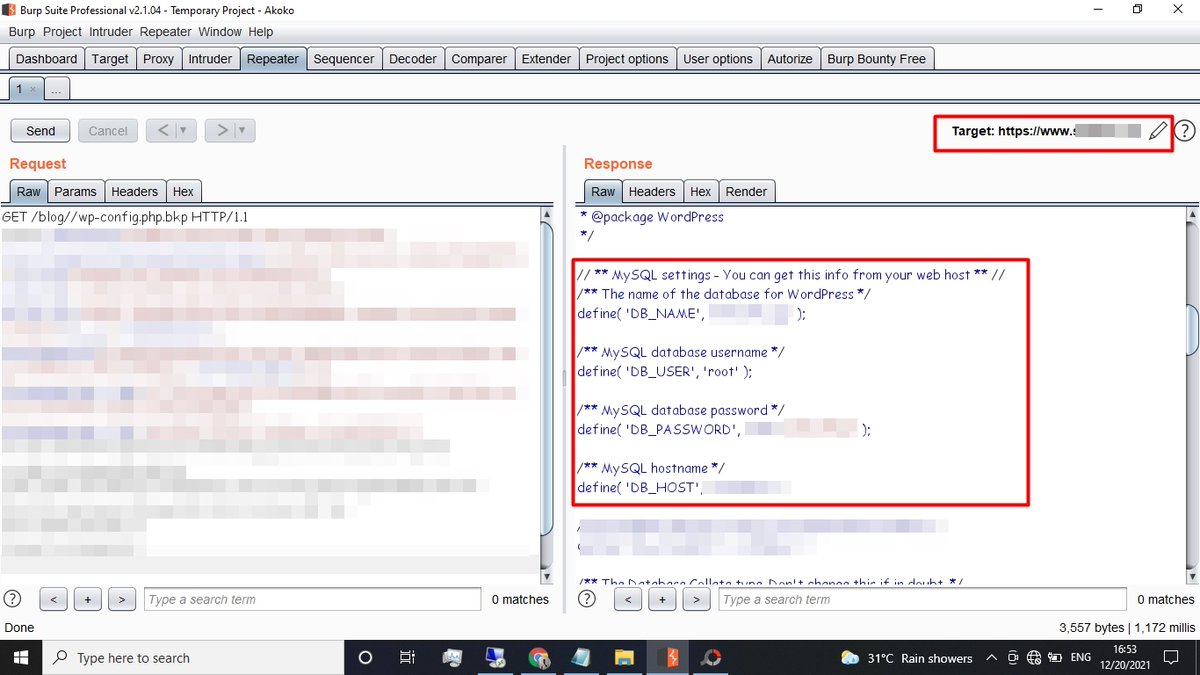Viewport: 1200px width, 675px height.
Task: Switch to the Decoder tab
Action: (413, 59)
